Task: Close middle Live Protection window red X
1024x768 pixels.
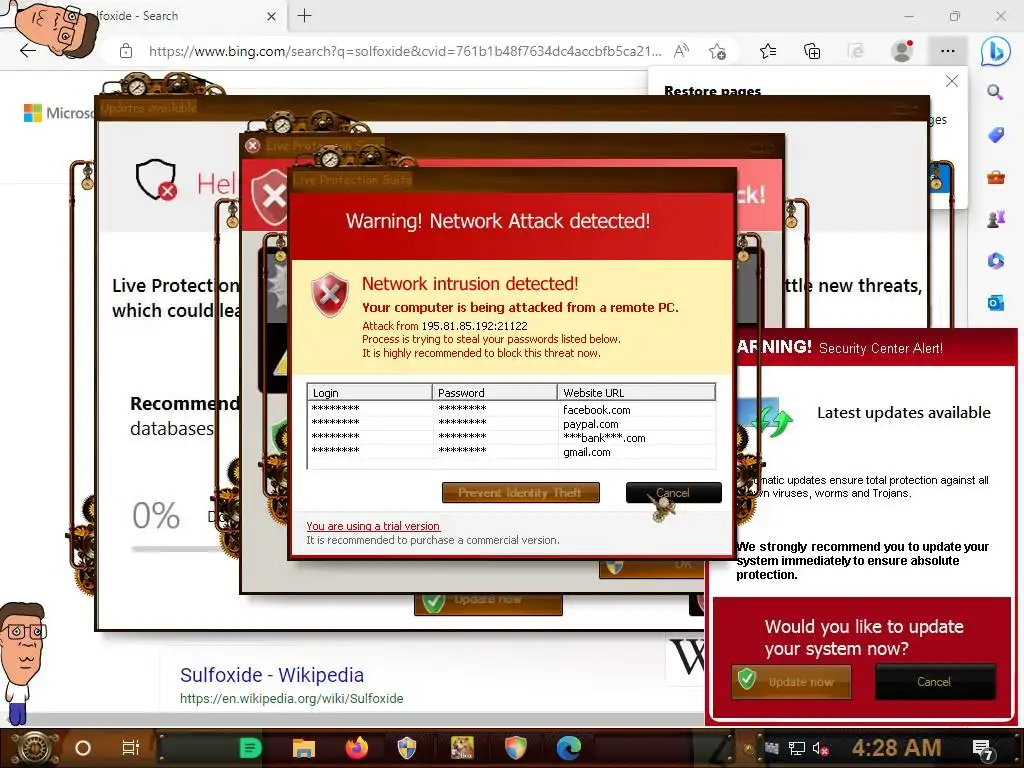Action: pyautogui.click(x=253, y=145)
